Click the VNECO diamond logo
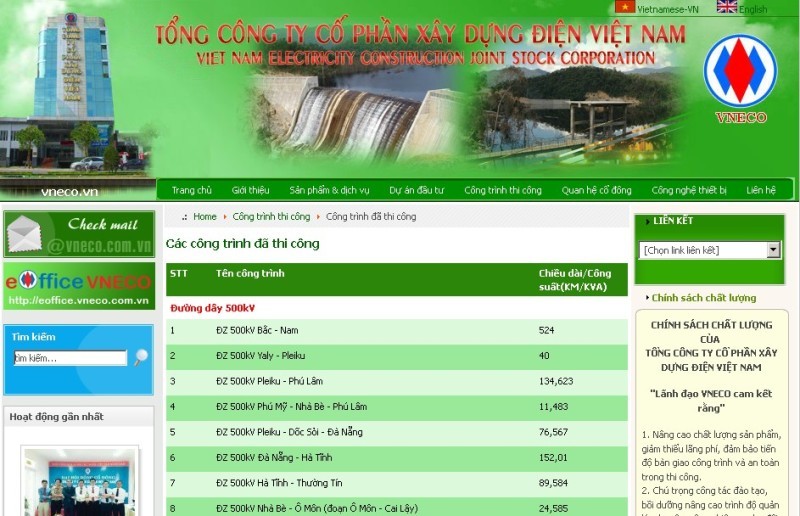 tap(740, 71)
